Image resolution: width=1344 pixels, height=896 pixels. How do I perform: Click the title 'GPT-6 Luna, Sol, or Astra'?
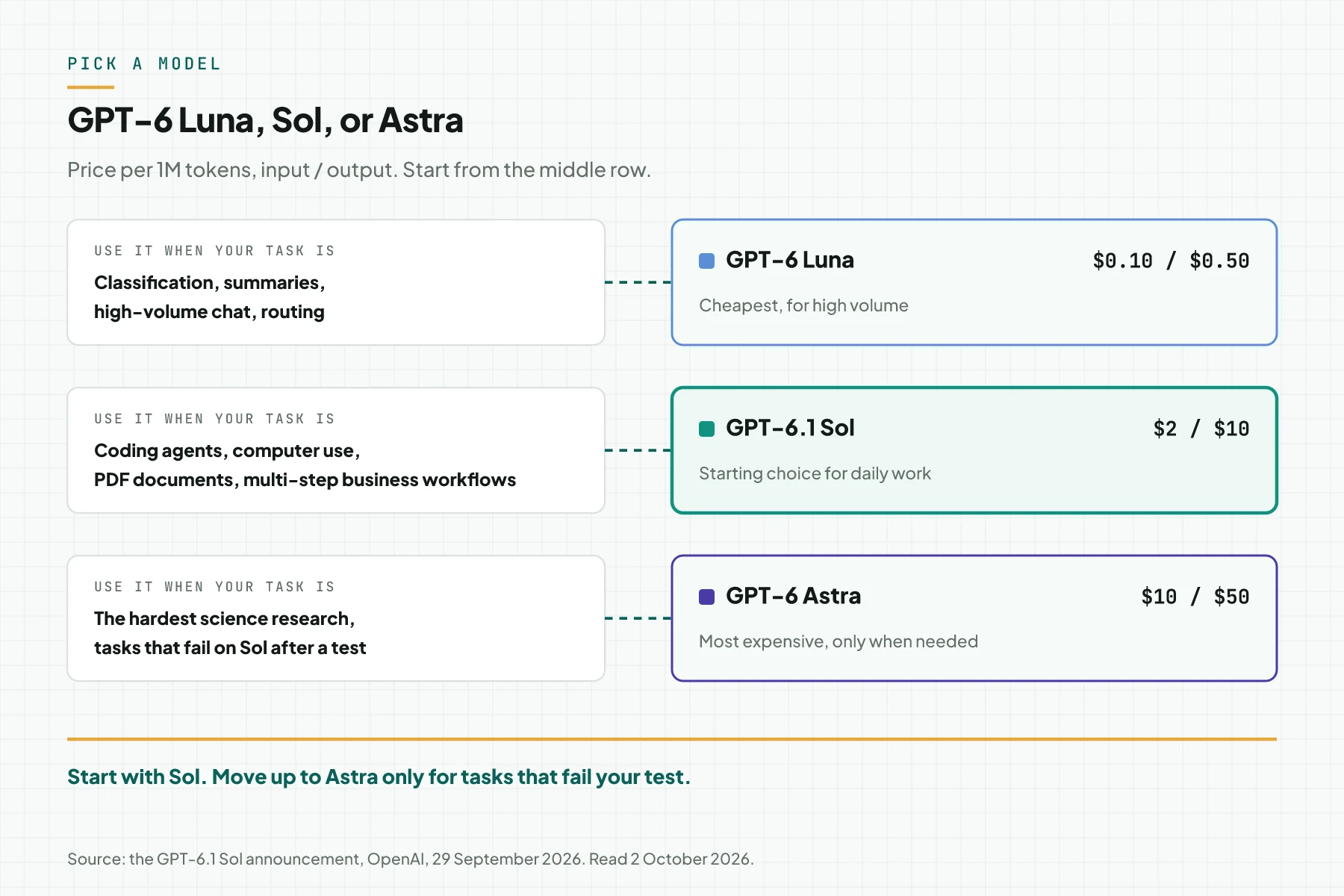point(265,120)
